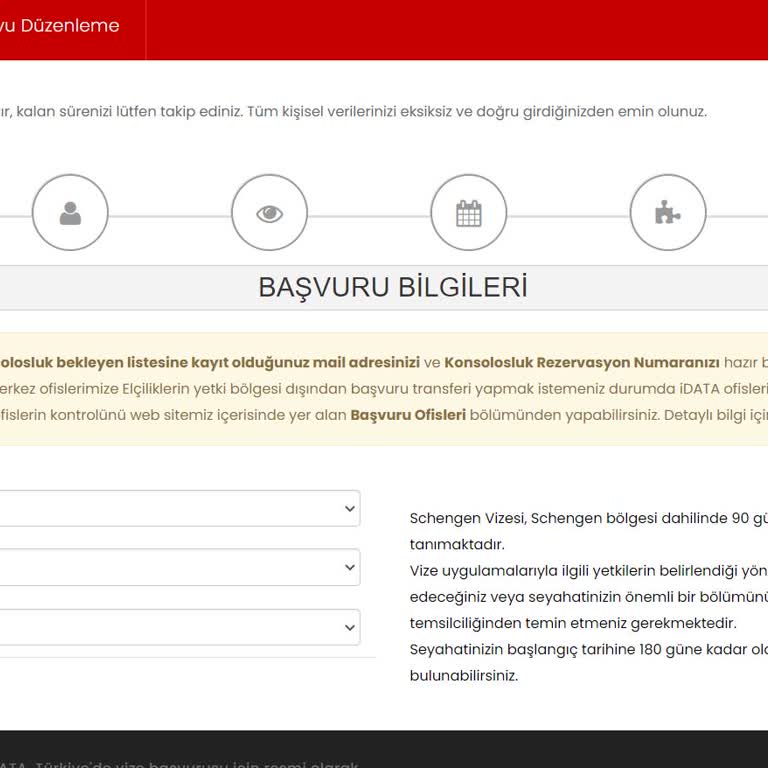
Task: Click the word 'tanımaktadır.'
Action: click(457, 545)
